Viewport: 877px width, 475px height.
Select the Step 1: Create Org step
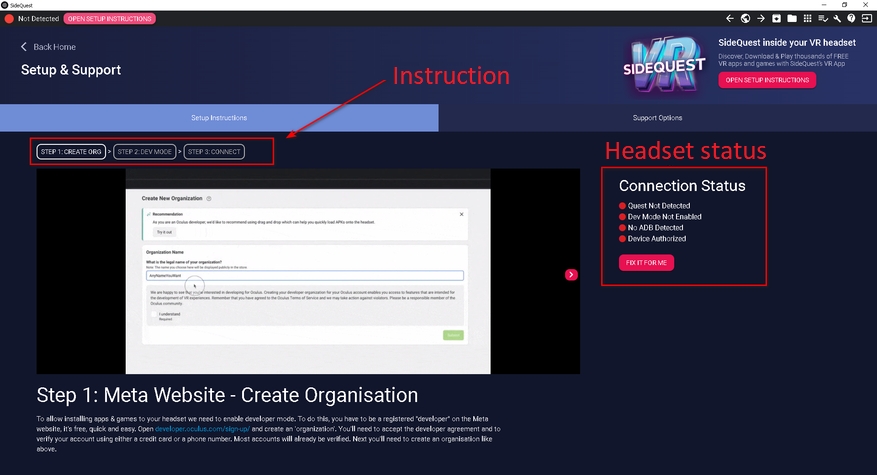71,152
